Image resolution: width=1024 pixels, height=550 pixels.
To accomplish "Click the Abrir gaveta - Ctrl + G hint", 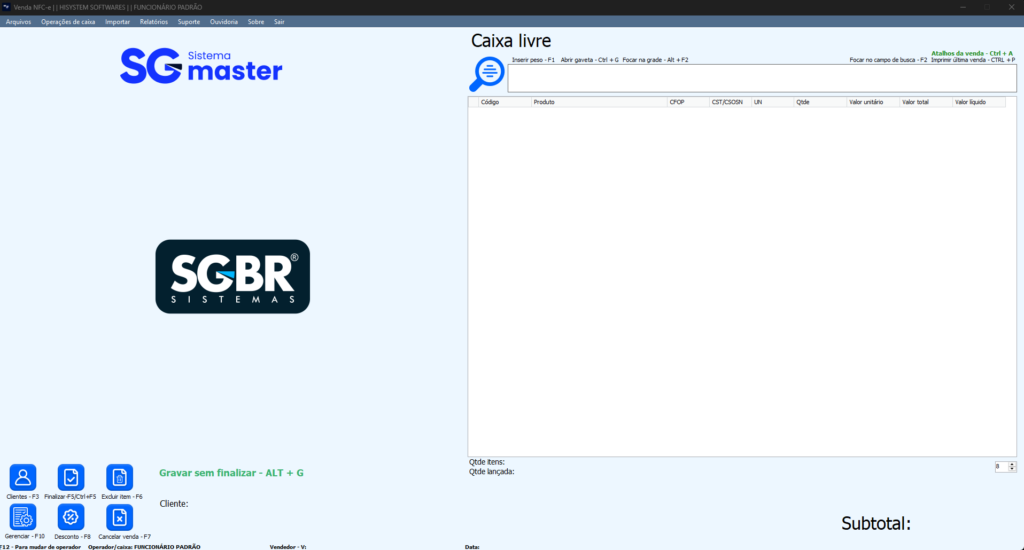I will 590,60.
